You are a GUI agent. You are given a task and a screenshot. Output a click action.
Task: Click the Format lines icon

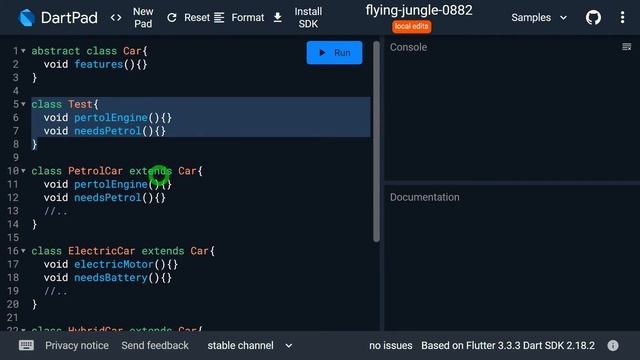[x=219, y=18]
